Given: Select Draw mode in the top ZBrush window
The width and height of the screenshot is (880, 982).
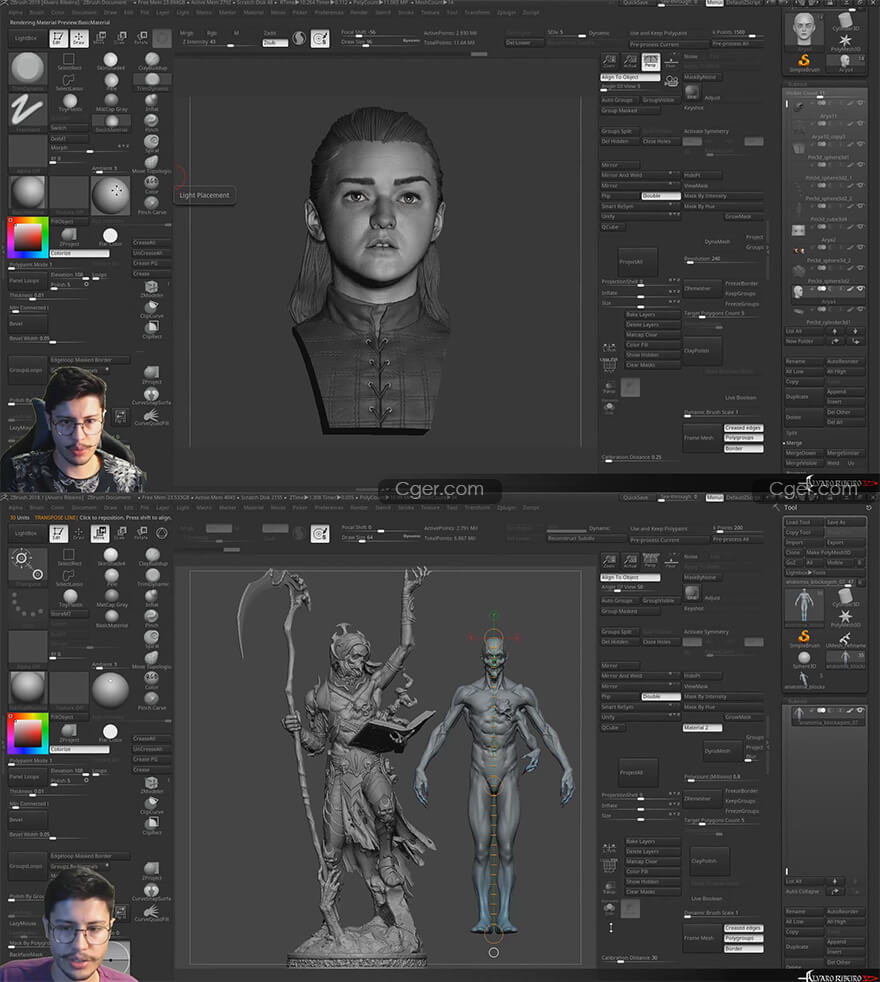Looking at the screenshot, I should coord(79,39).
